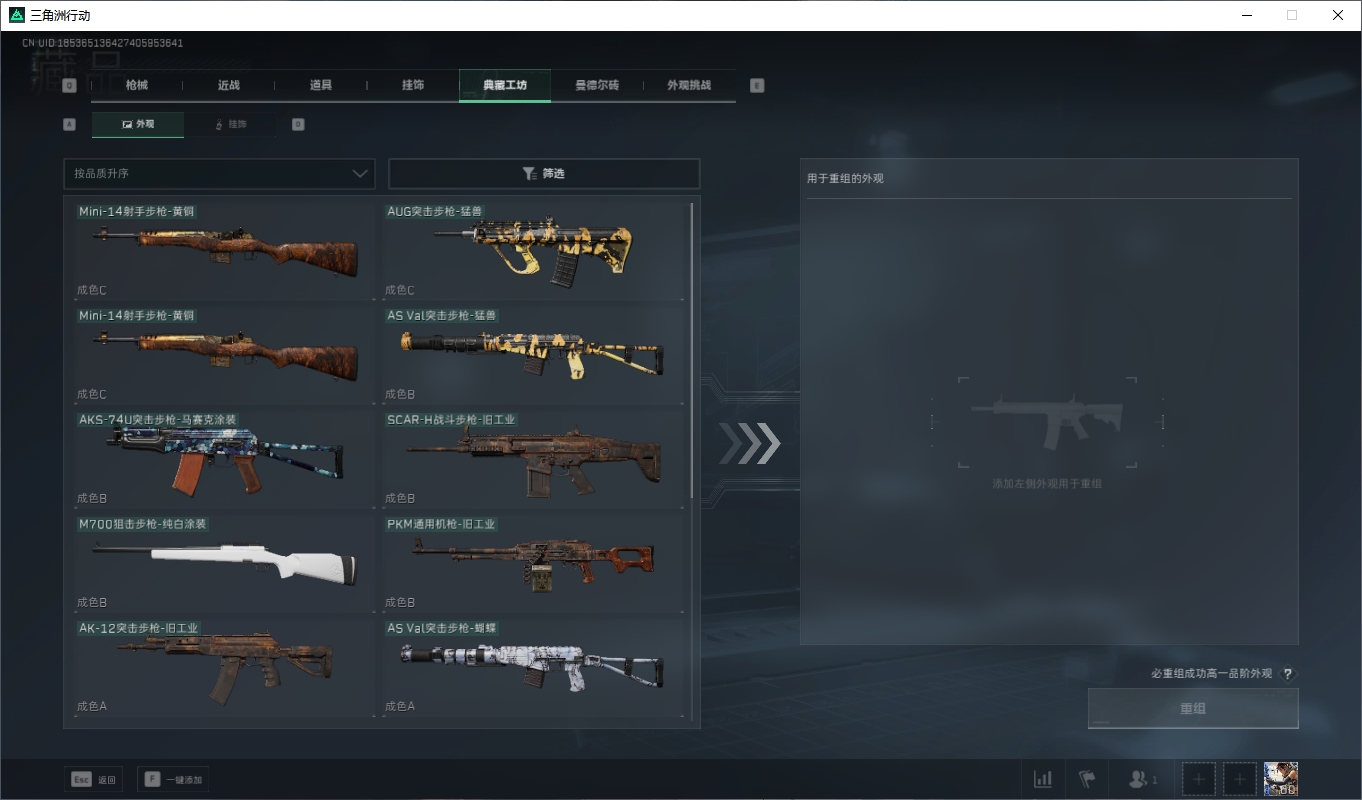The height and width of the screenshot is (800, 1362).
Task: Switch to the 枪械 tab
Action: click(x=137, y=86)
